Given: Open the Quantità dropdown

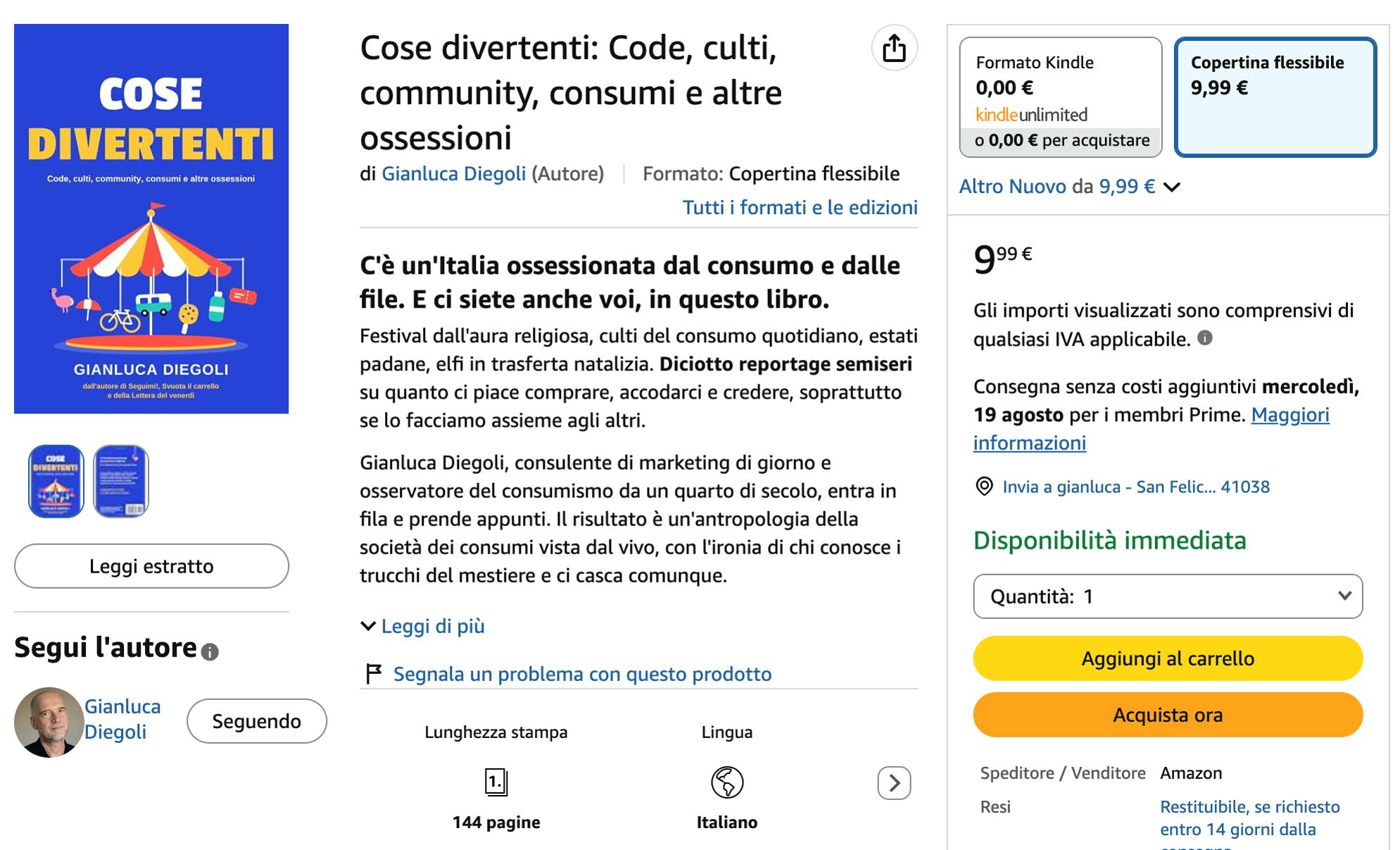Looking at the screenshot, I should click(1168, 596).
